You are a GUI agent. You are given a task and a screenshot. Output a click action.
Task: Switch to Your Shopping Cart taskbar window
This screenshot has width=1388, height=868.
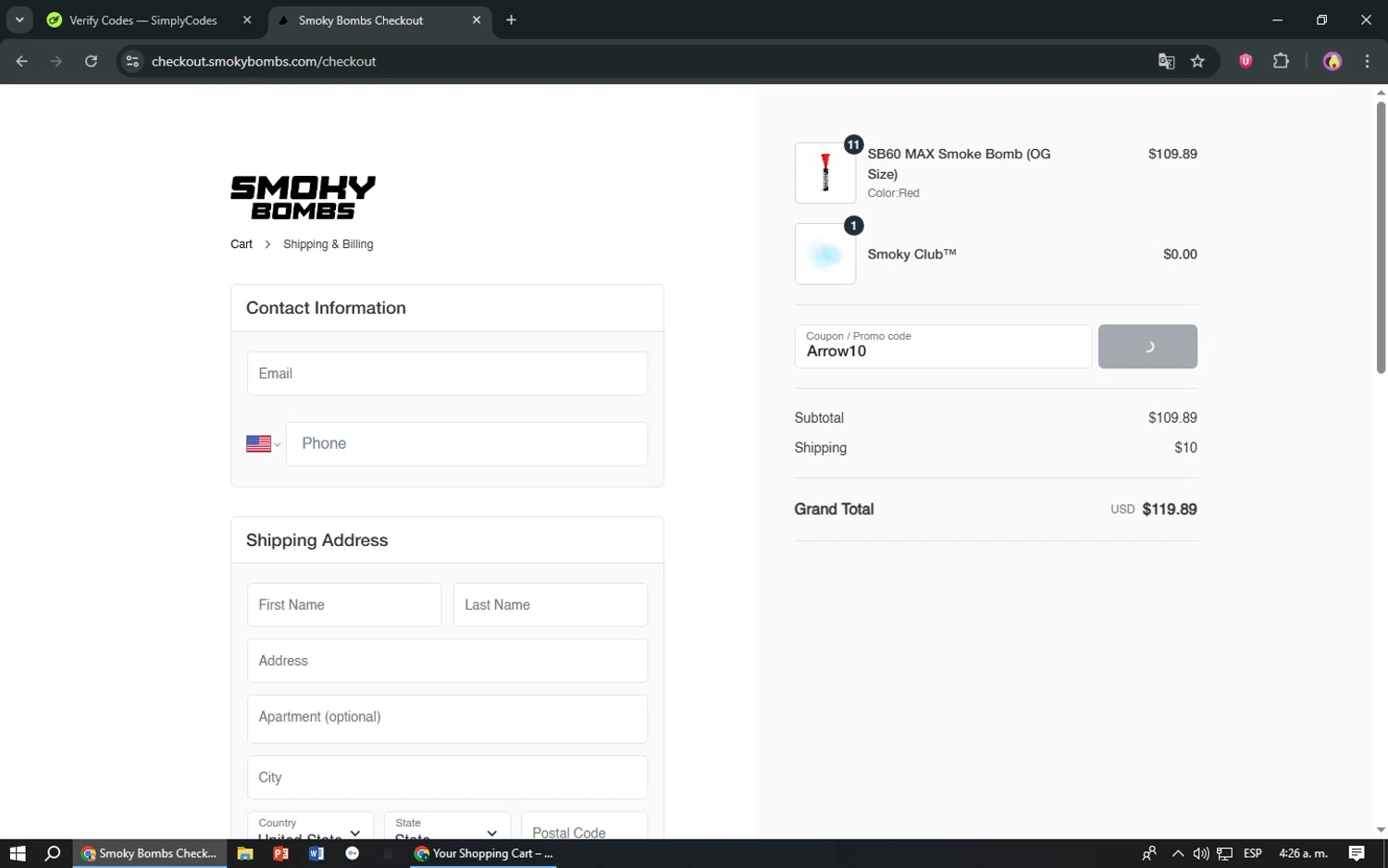tap(484, 853)
